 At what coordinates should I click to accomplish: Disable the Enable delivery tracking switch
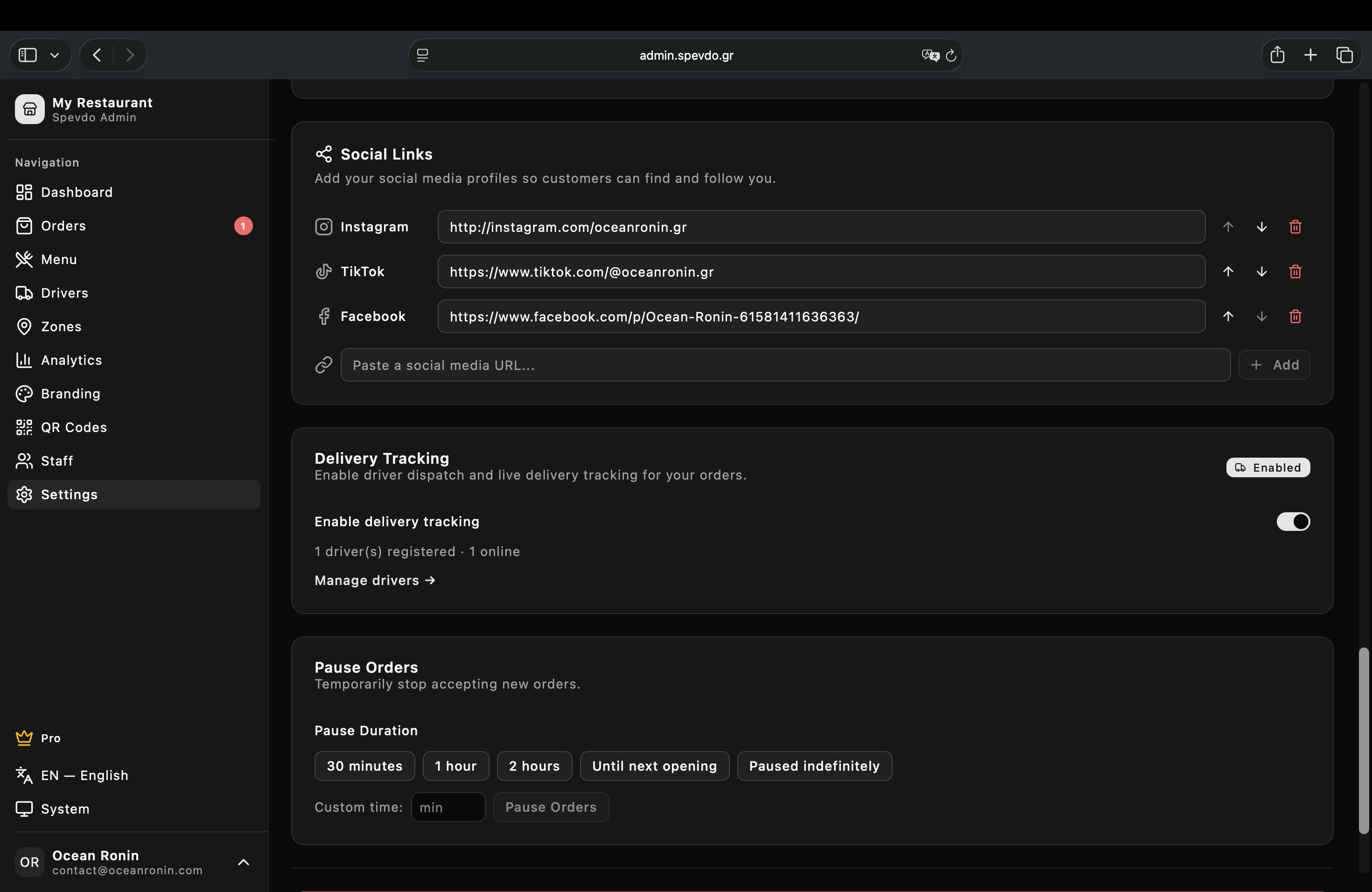pyautogui.click(x=1293, y=522)
